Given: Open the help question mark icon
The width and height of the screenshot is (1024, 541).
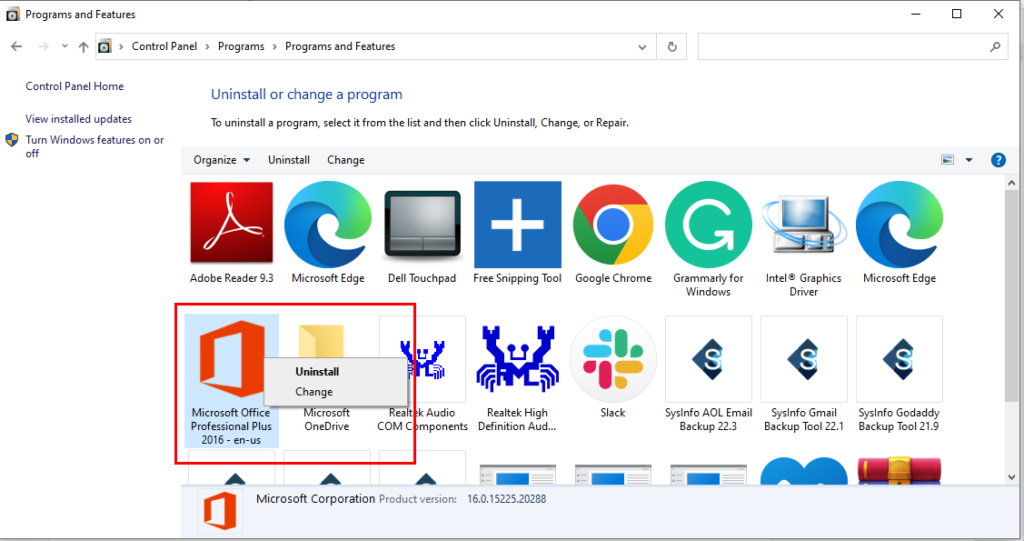Looking at the screenshot, I should point(998,160).
